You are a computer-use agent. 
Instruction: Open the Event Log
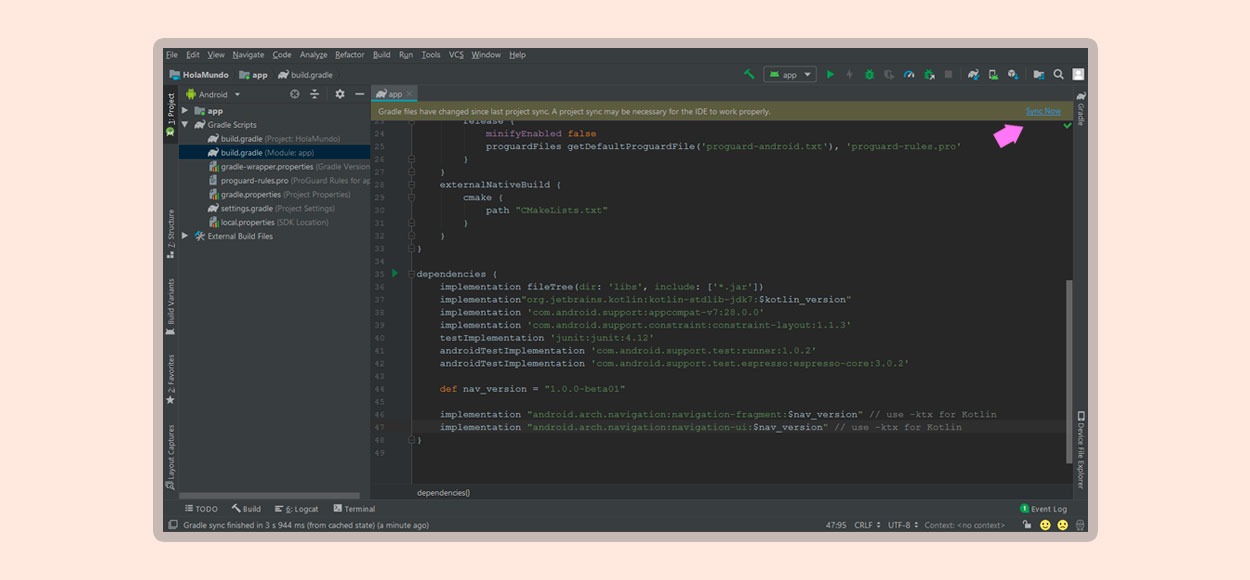click(1043, 509)
